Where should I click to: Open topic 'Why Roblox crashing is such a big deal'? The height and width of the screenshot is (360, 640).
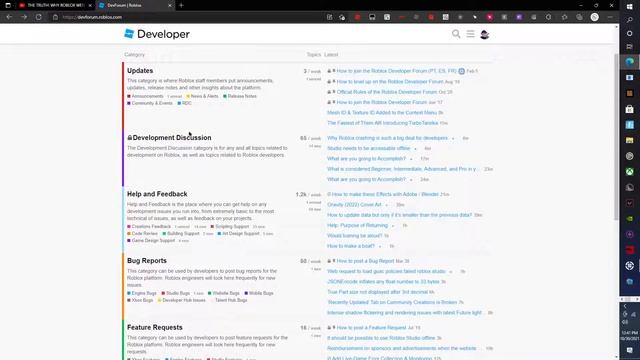pos(387,138)
